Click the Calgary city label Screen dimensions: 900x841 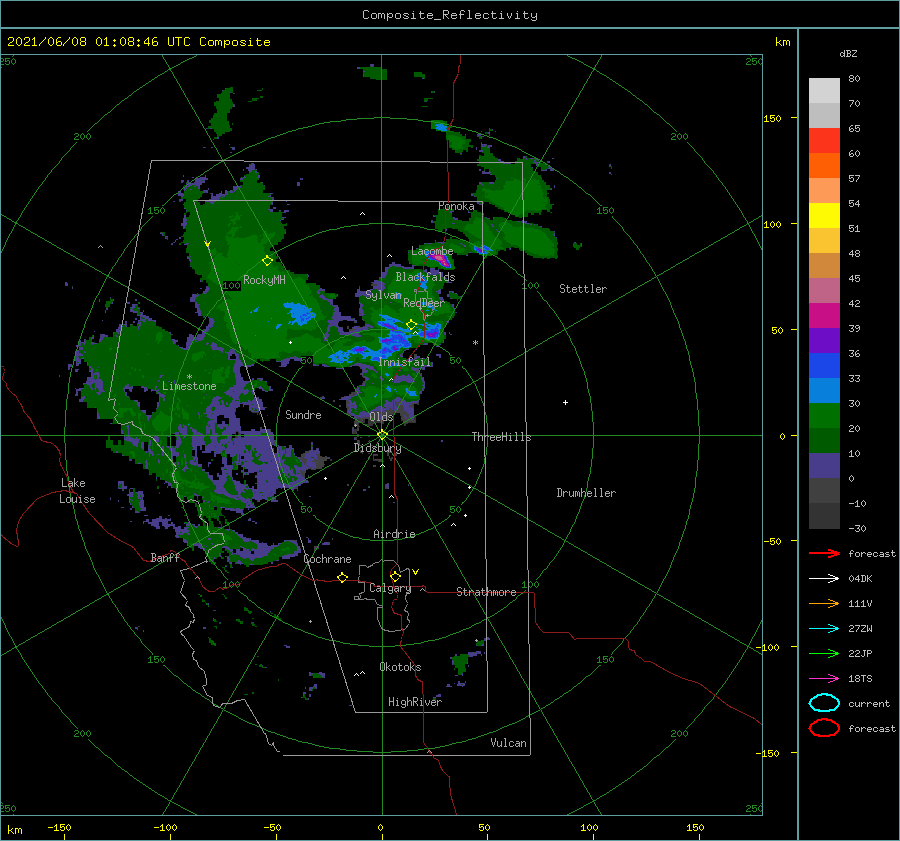[390, 588]
